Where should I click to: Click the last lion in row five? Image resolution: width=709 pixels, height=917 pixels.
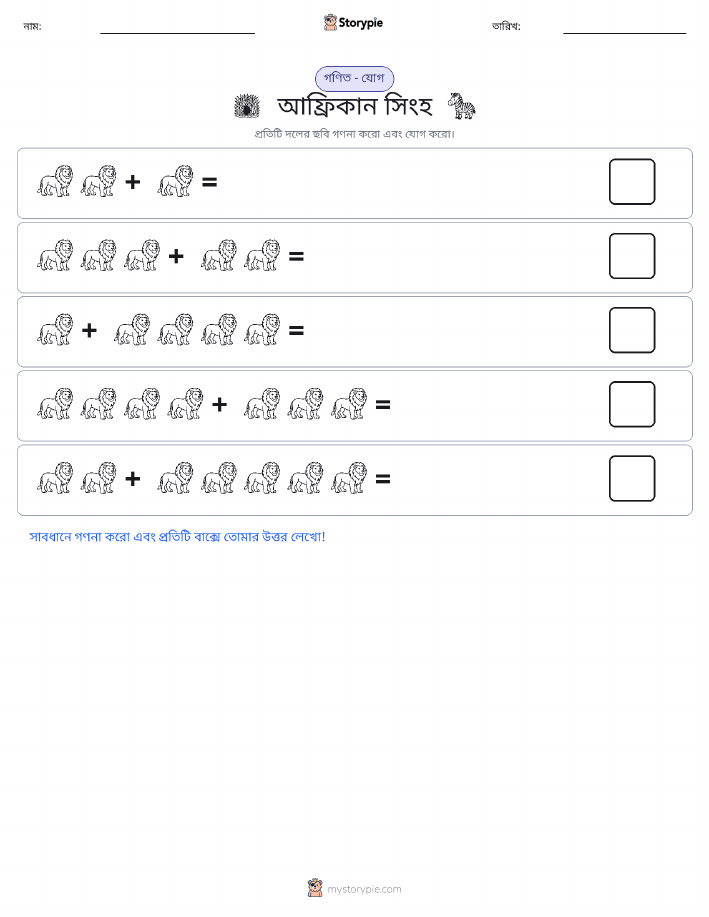349,478
